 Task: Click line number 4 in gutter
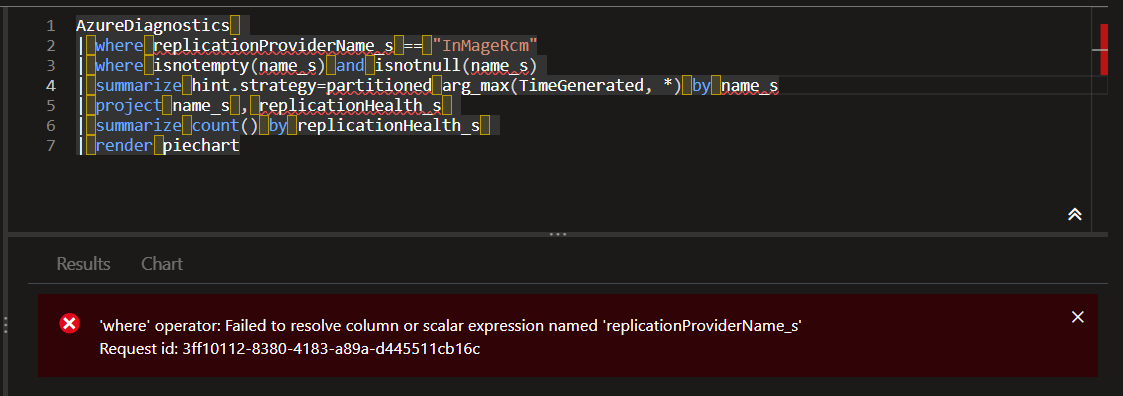coord(51,86)
